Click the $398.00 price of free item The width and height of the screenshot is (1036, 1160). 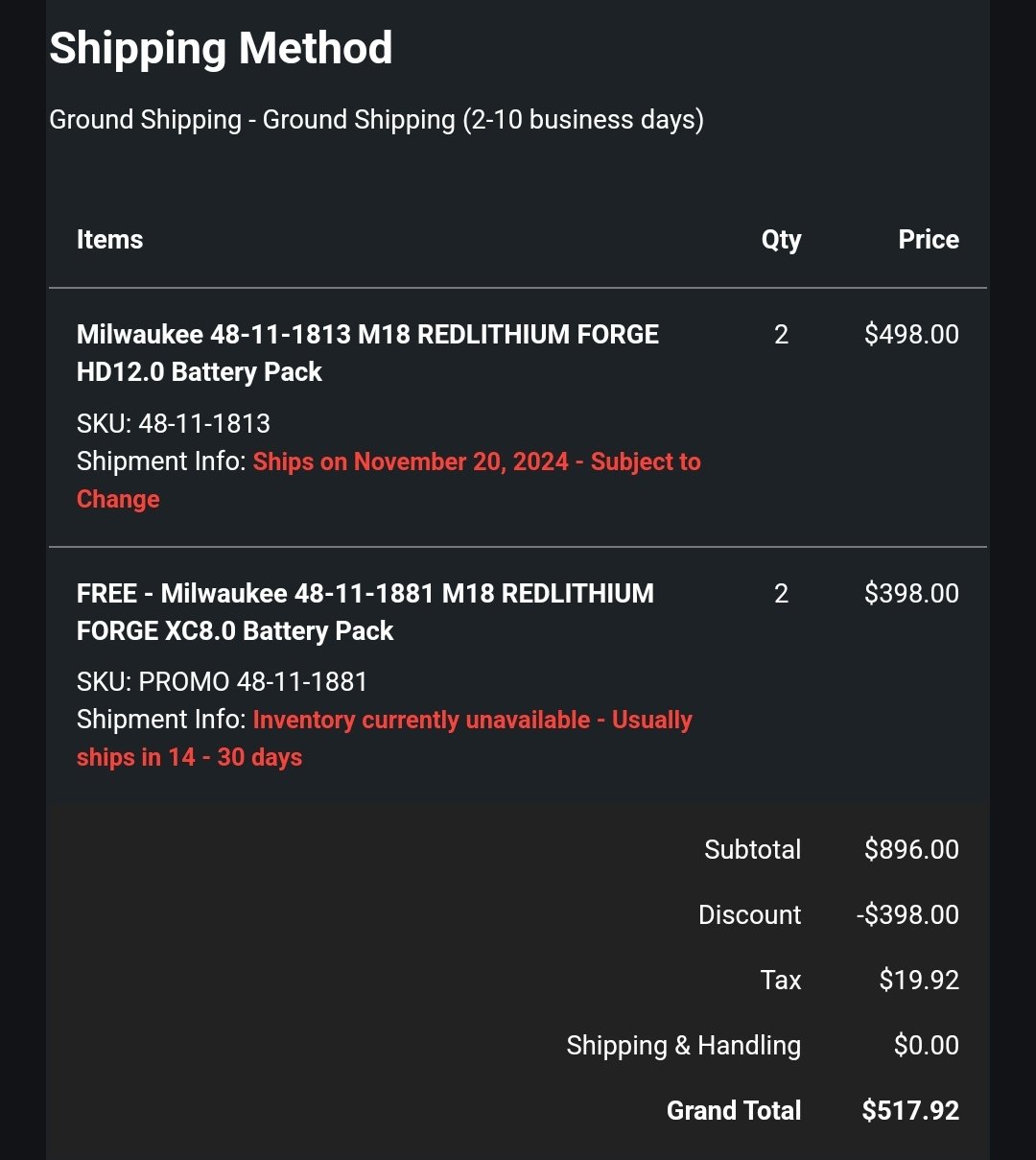[x=911, y=593]
